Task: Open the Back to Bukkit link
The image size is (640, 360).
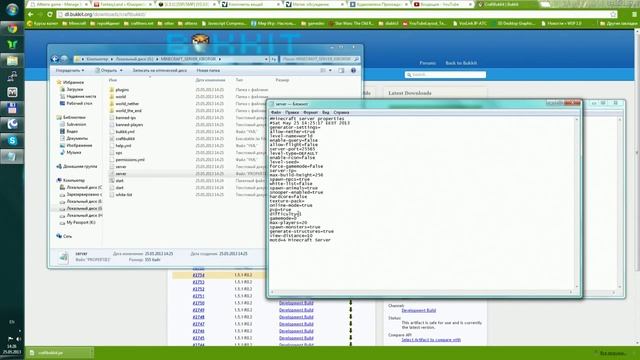Action: coord(461,63)
